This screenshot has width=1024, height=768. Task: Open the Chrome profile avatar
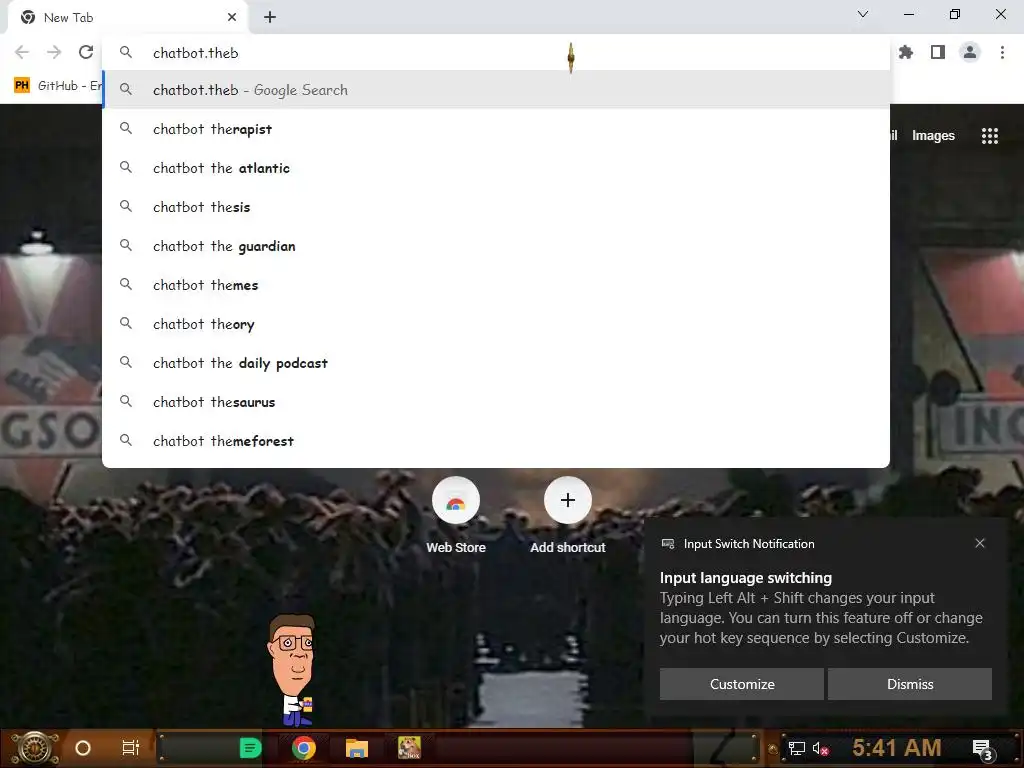pyautogui.click(x=970, y=52)
